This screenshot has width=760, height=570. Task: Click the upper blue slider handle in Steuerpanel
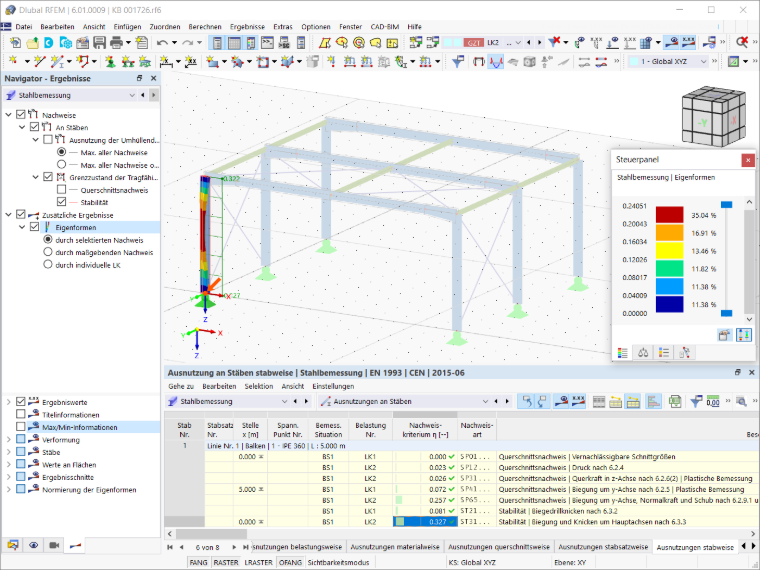(x=726, y=205)
